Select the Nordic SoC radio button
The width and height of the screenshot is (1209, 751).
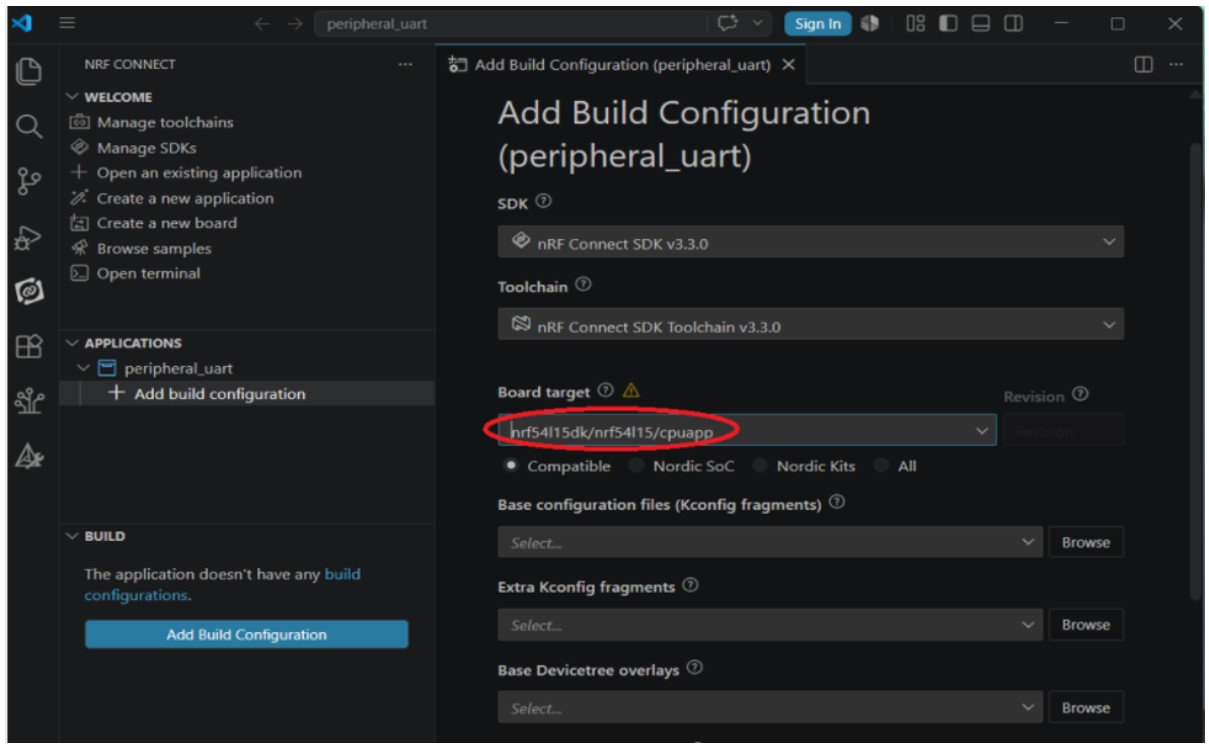tap(638, 465)
